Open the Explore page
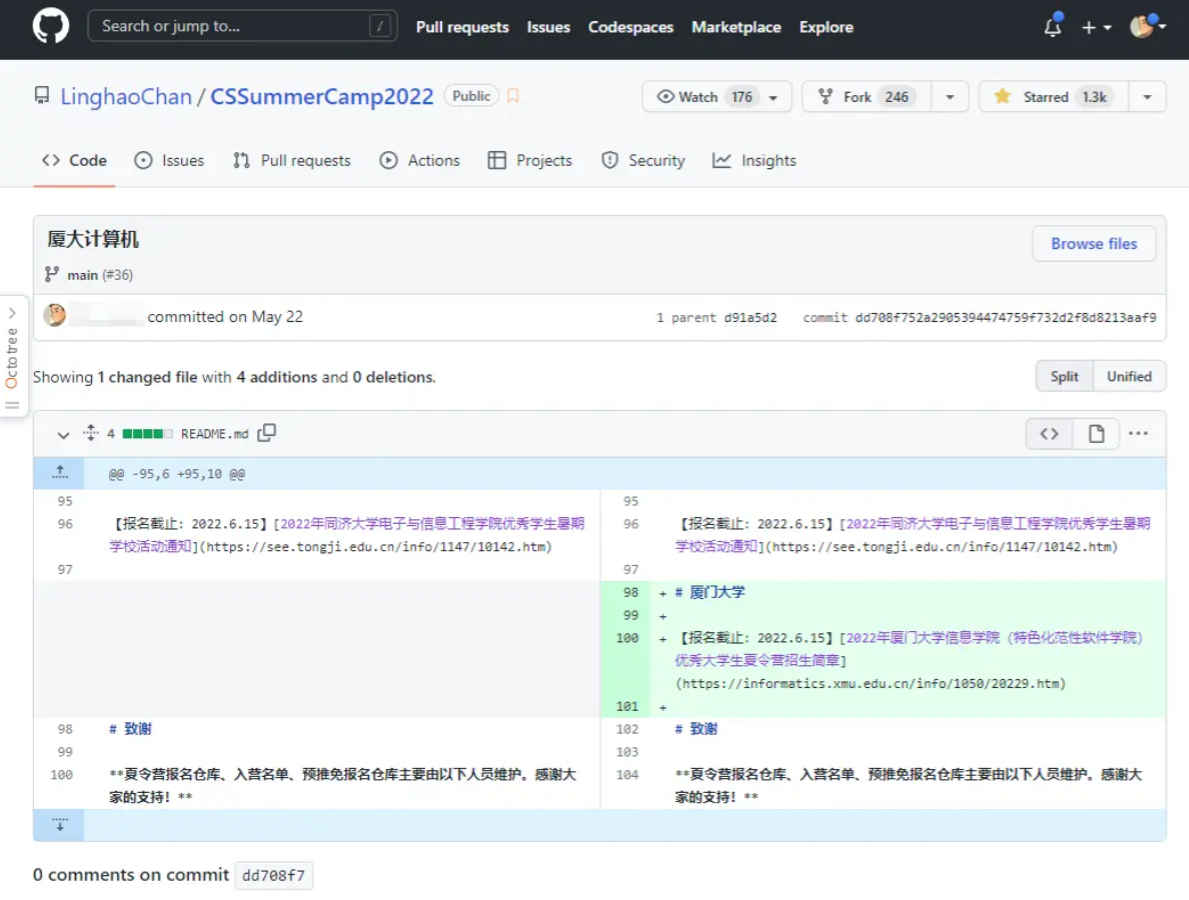1189x900 pixels. [826, 27]
